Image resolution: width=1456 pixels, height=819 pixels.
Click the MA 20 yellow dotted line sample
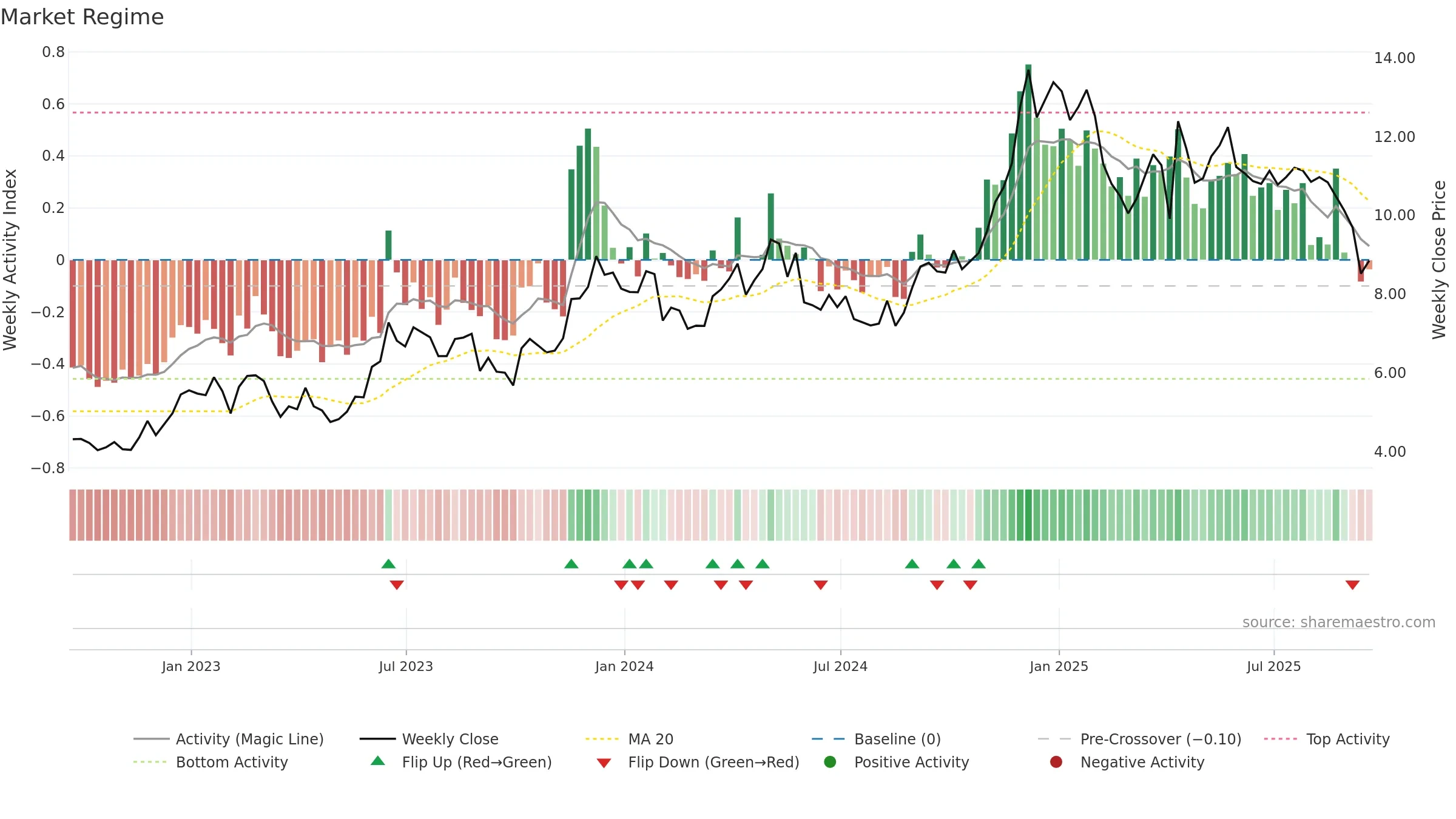click(602, 739)
